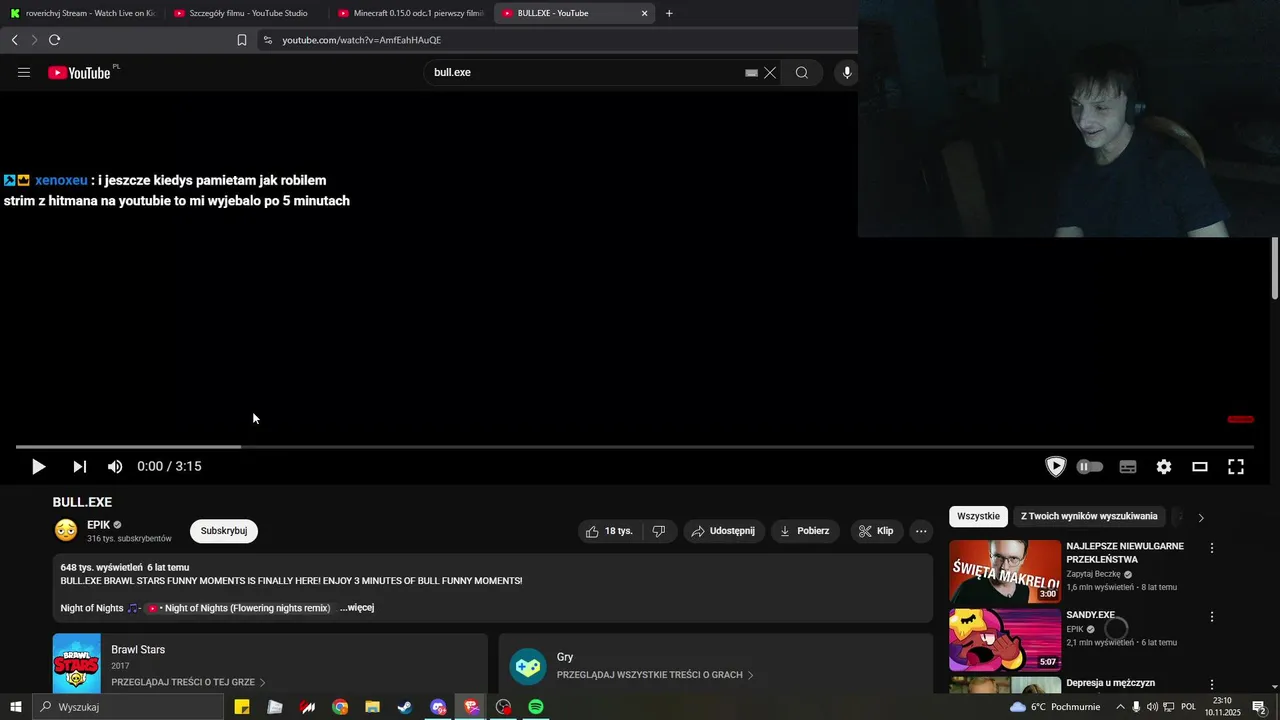1280x720 pixels.
Task: Select the Wszystkie filter chip
Action: [978, 516]
